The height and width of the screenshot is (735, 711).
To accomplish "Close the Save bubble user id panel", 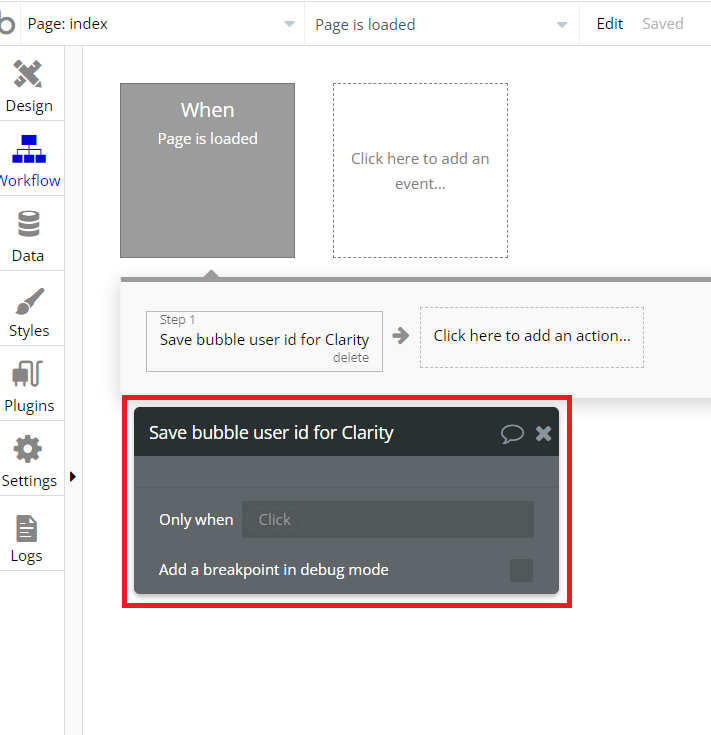I will tap(543, 433).
